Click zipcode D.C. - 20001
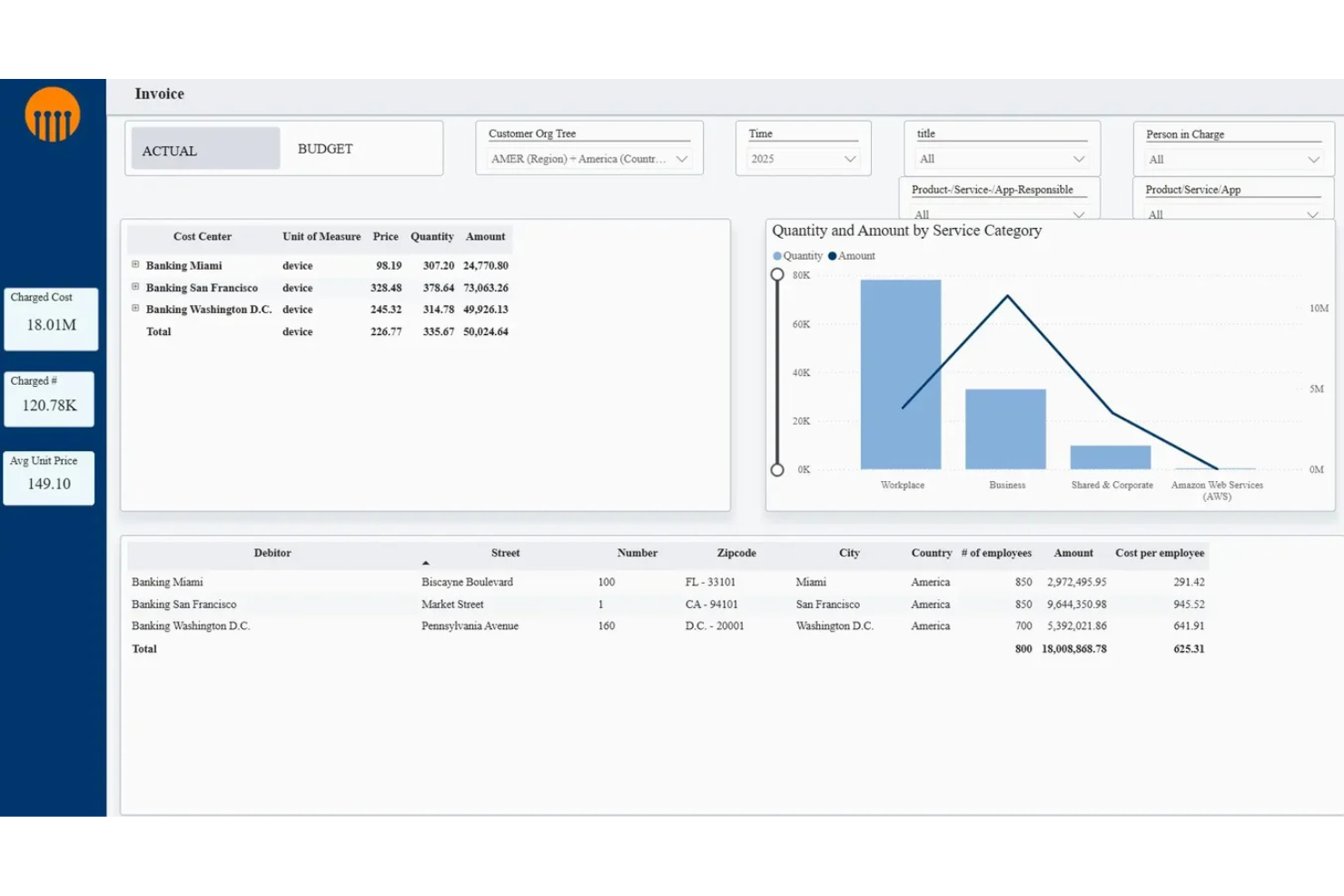1344x896 pixels. (x=715, y=625)
